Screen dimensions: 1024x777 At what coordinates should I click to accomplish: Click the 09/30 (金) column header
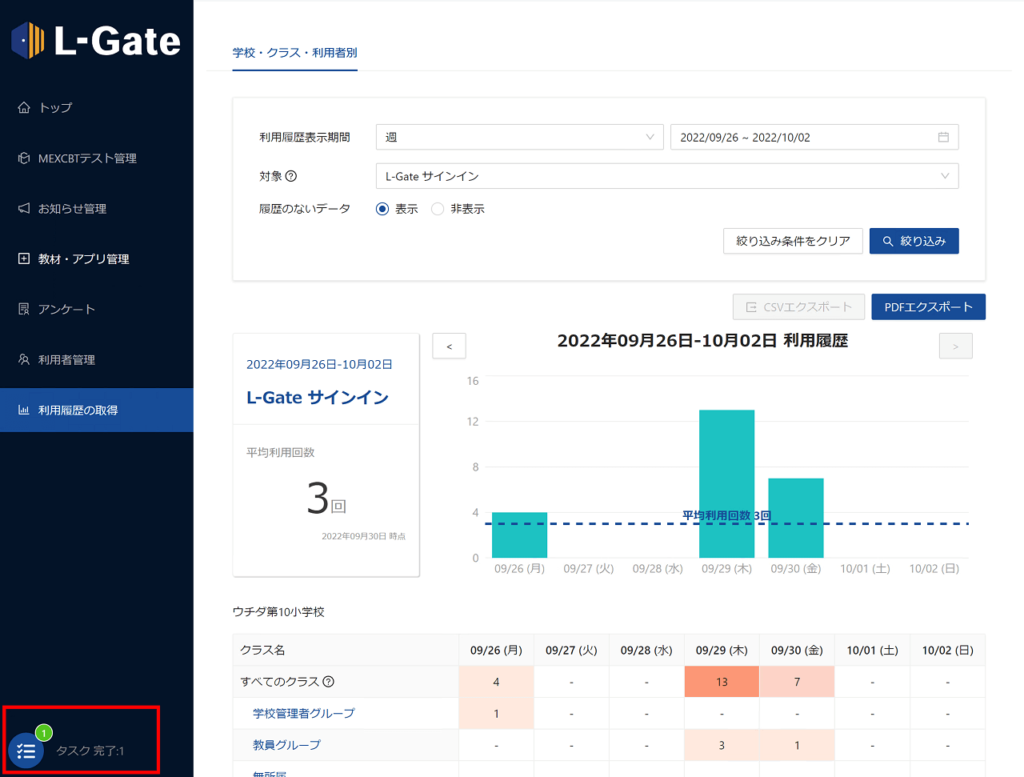(x=797, y=650)
